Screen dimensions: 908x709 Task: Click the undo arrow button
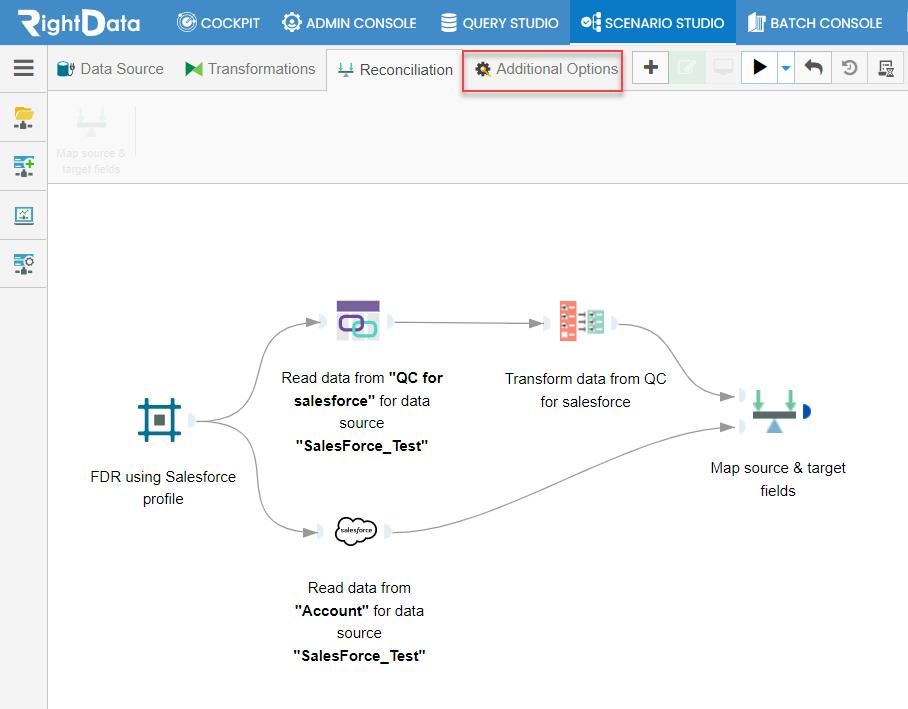pos(813,68)
